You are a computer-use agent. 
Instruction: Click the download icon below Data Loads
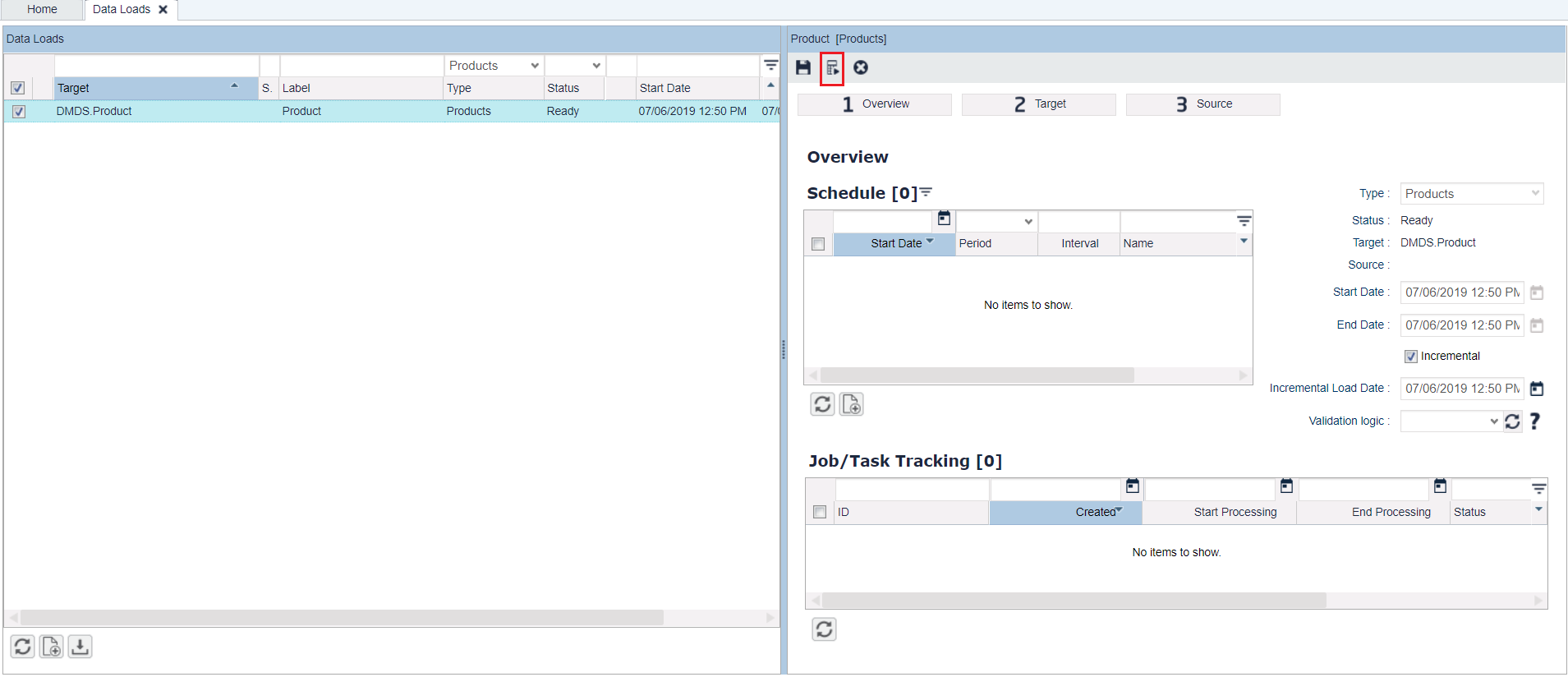tap(80, 647)
